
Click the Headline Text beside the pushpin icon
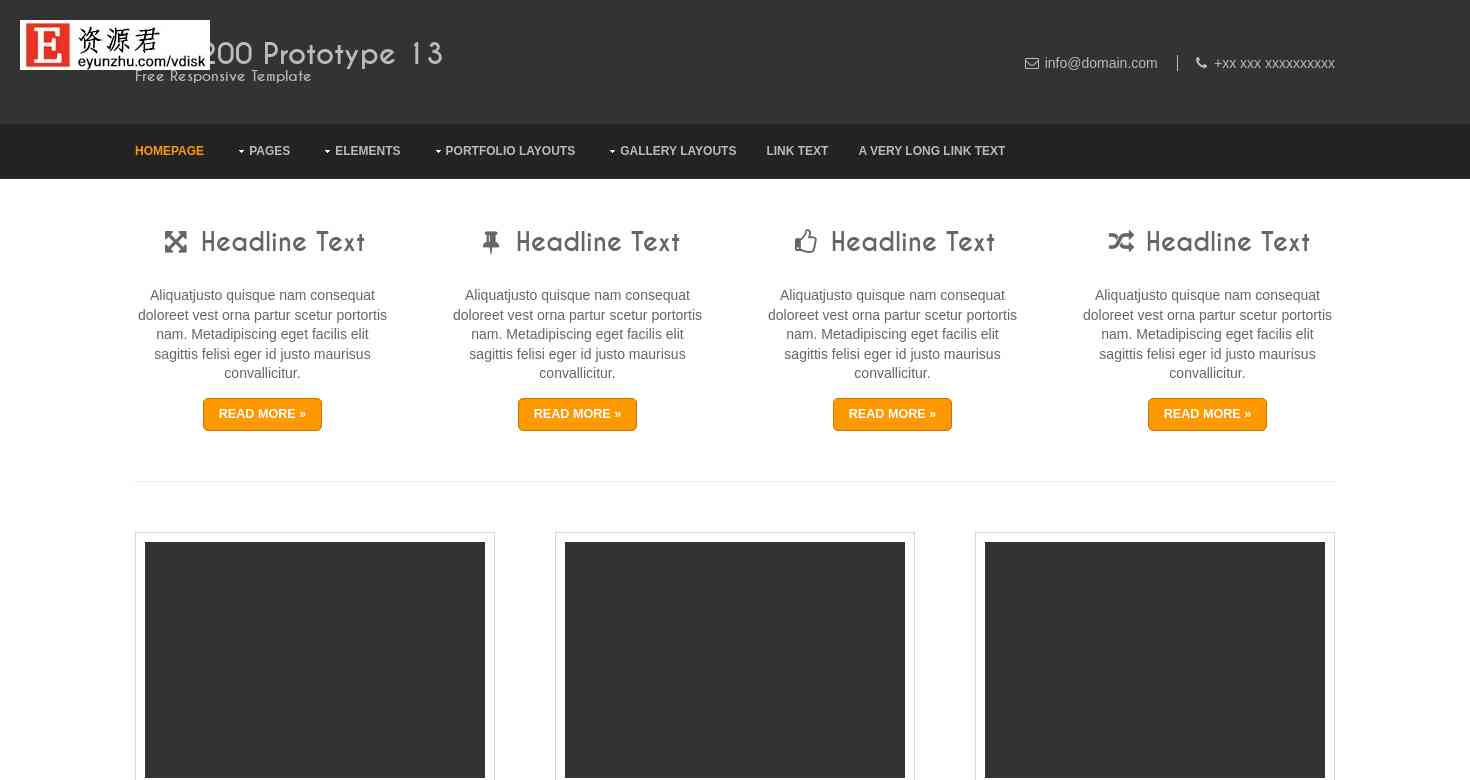[598, 242]
